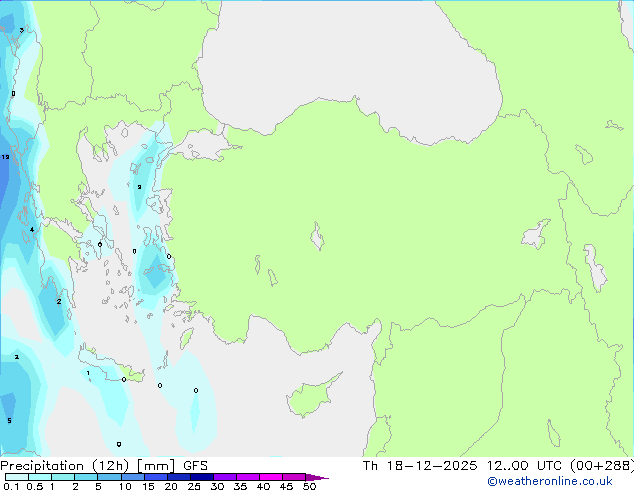This screenshot has width=634, height=490.
Task: Pick the 0.5–1 mm legend swatch
Action: [x=40, y=477]
